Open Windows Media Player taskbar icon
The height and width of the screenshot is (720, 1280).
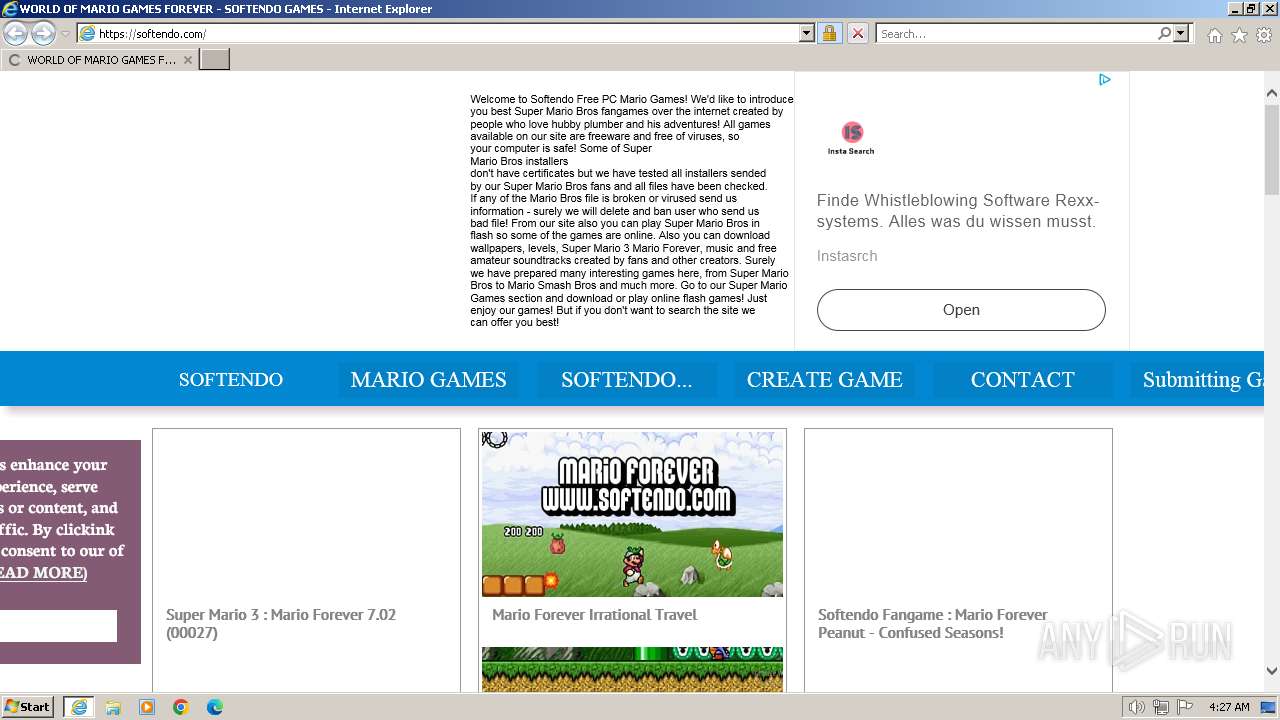click(147, 707)
